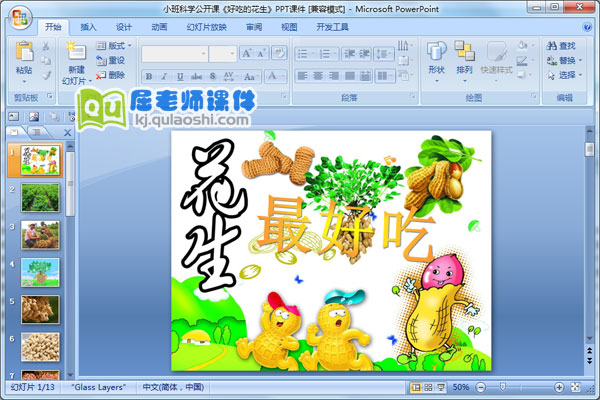Viewport: 600px width, 400px height.
Task: Switch to the View tab
Action: 289,27
